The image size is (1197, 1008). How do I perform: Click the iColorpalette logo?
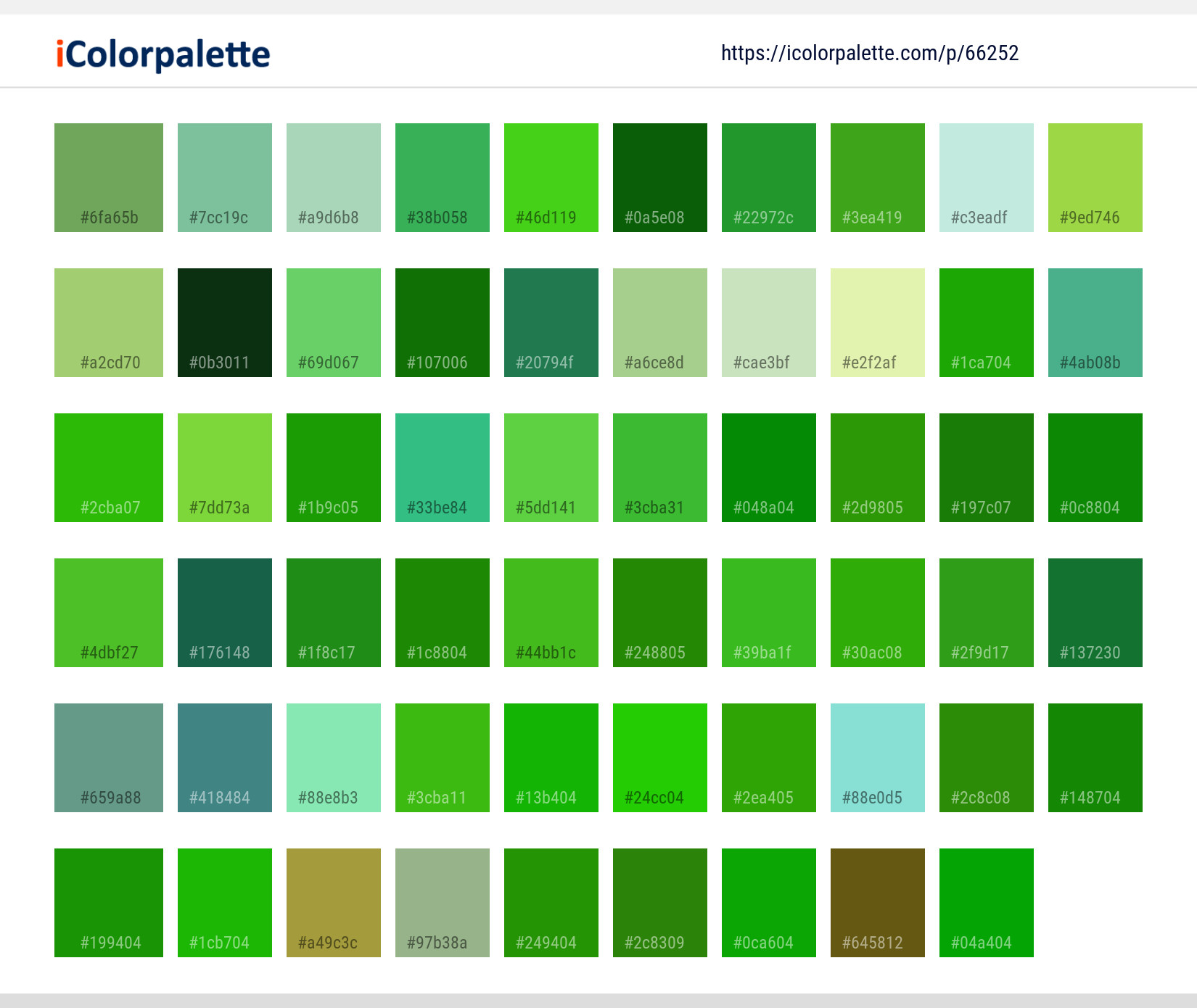[x=163, y=55]
